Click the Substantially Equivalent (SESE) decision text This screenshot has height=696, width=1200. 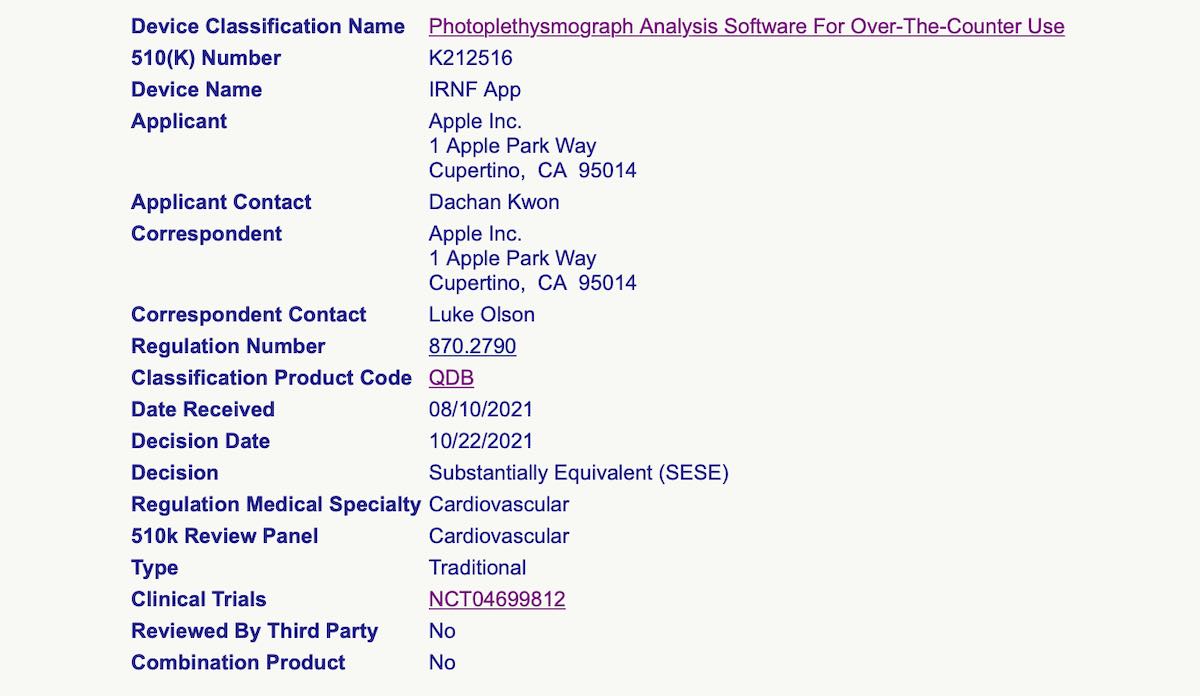[579, 473]
